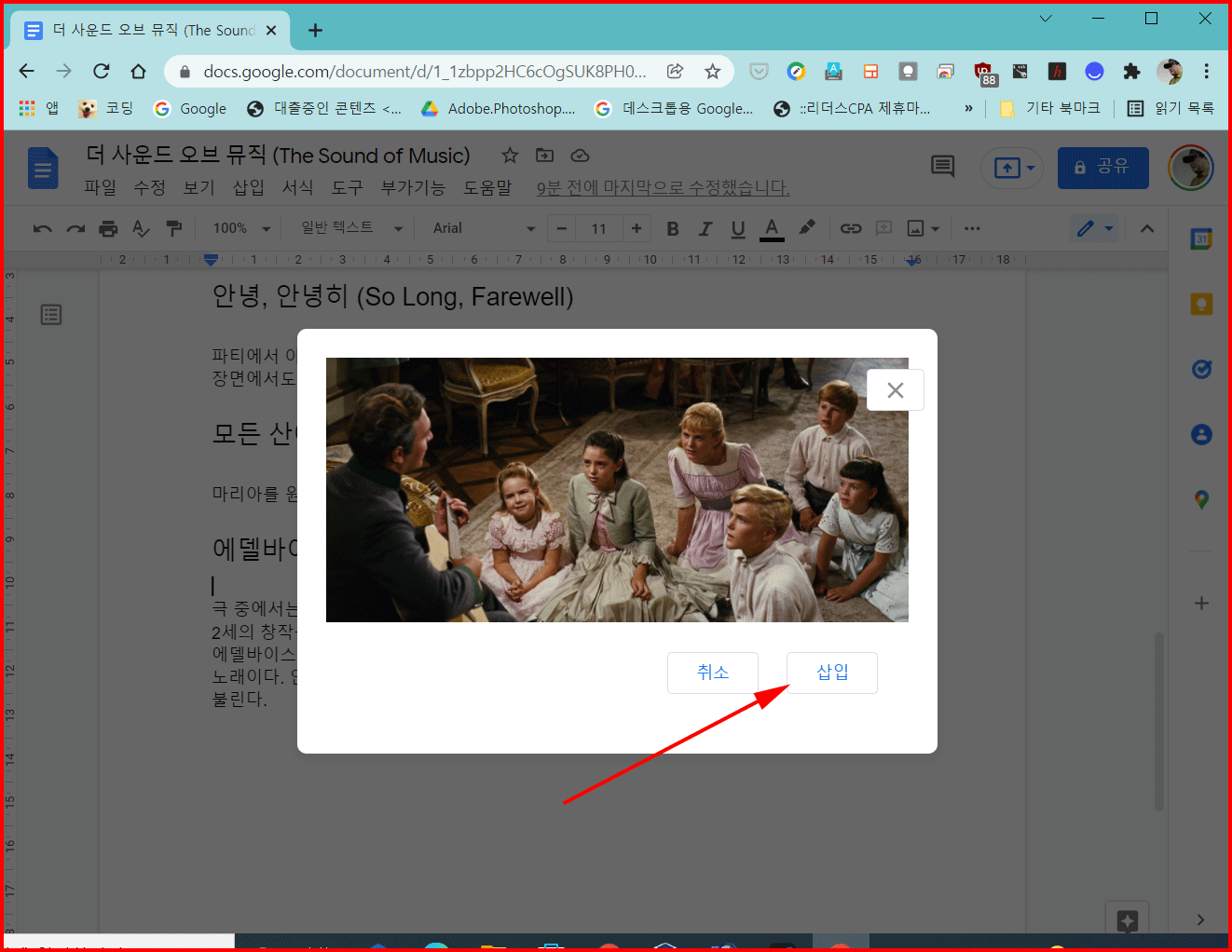Click the redo icon in Docs toolbar
1232x952 pixels.
click(x=75, y=228)
